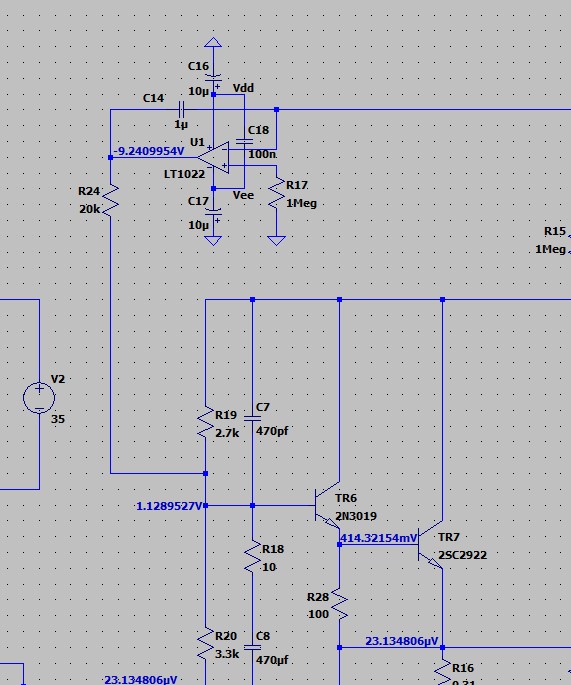Click the 3.3k value of R20

(x=227, y=654)
